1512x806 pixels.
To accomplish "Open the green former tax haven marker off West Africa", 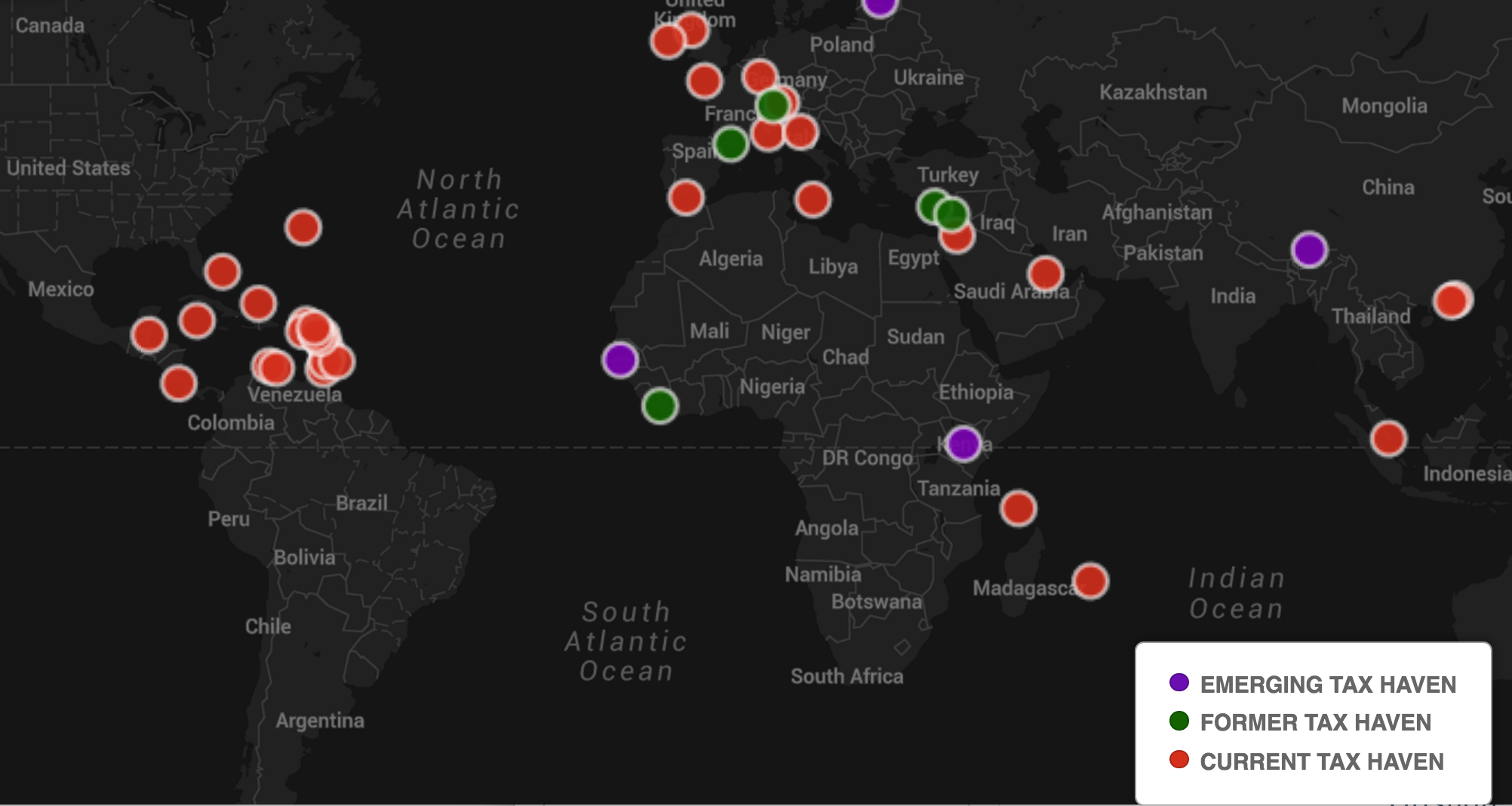I will coord(661,407).
